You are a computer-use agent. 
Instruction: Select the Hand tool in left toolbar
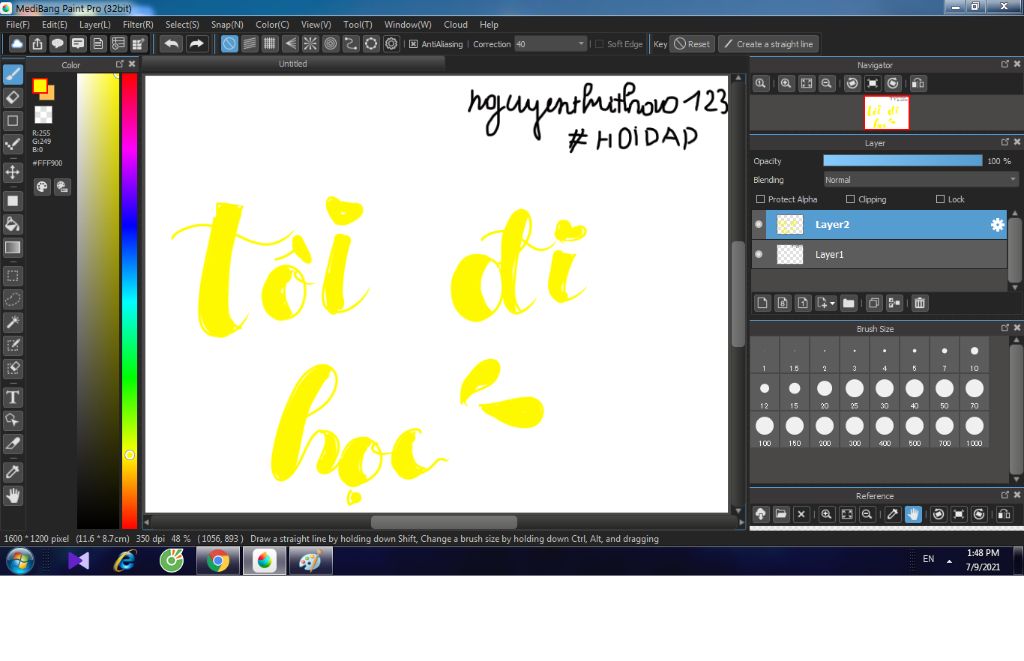tap(12, 496)
